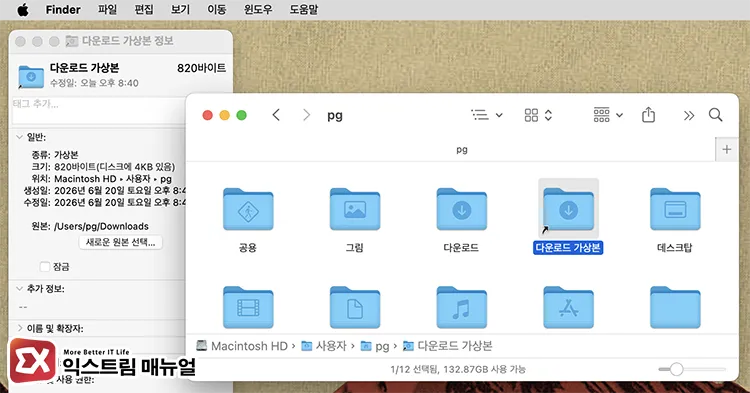The width and height of the screenshot is (750, 393).
Task: Select the movies folder with film icon
Action: coord(248,307)
